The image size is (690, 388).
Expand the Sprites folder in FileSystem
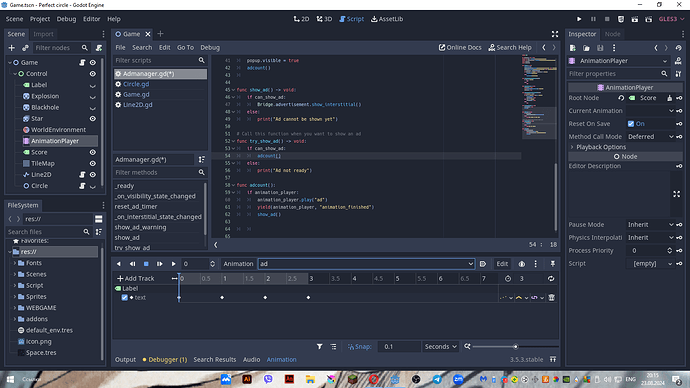pos(15,297)
